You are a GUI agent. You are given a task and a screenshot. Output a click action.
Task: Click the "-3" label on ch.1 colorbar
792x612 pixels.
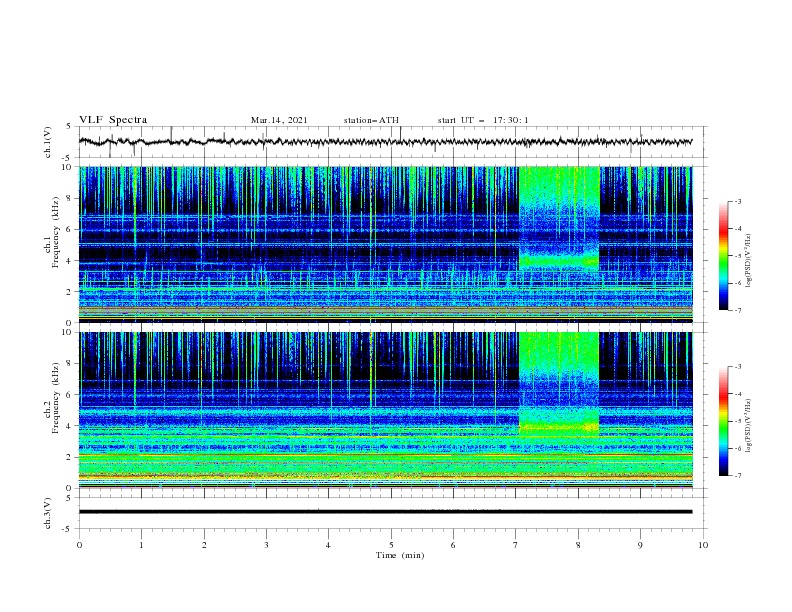click(738, 201)
